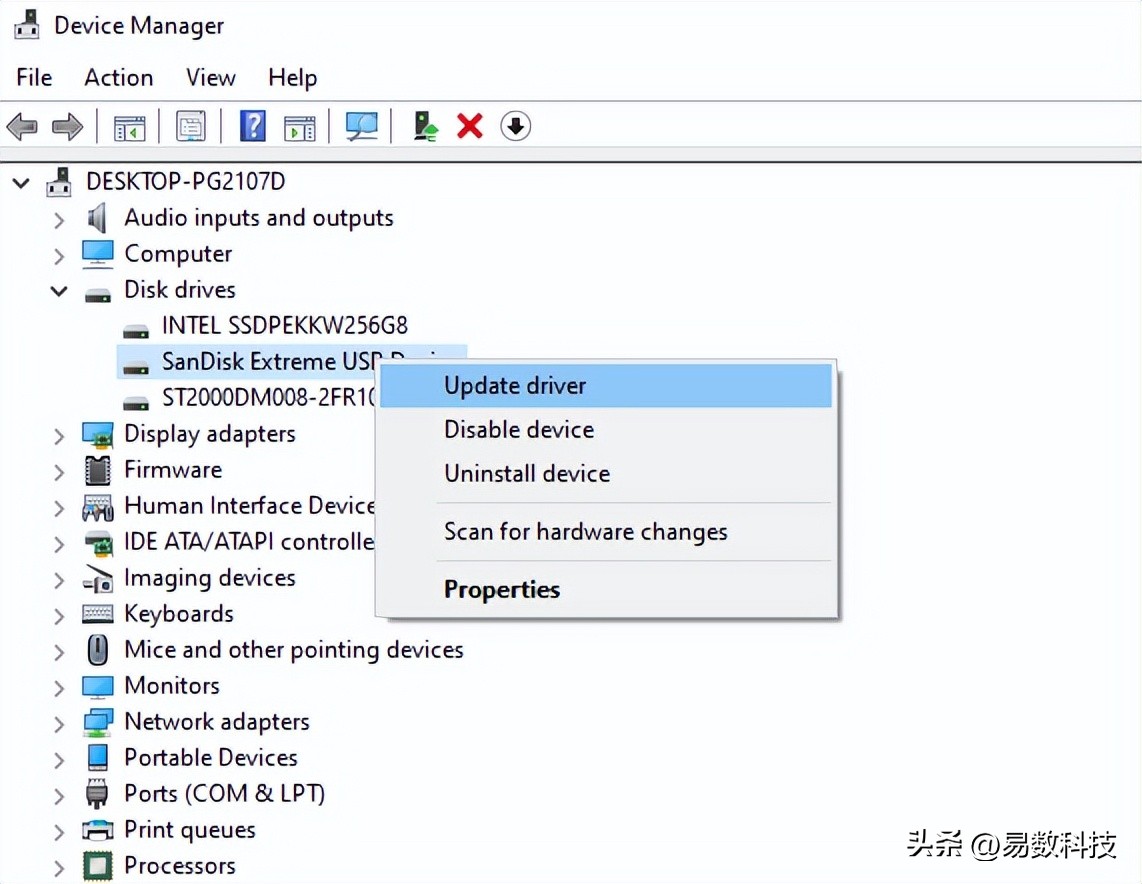
Task: Select the Monitors label
Action: pyautogui.click(x=172, y=685)
